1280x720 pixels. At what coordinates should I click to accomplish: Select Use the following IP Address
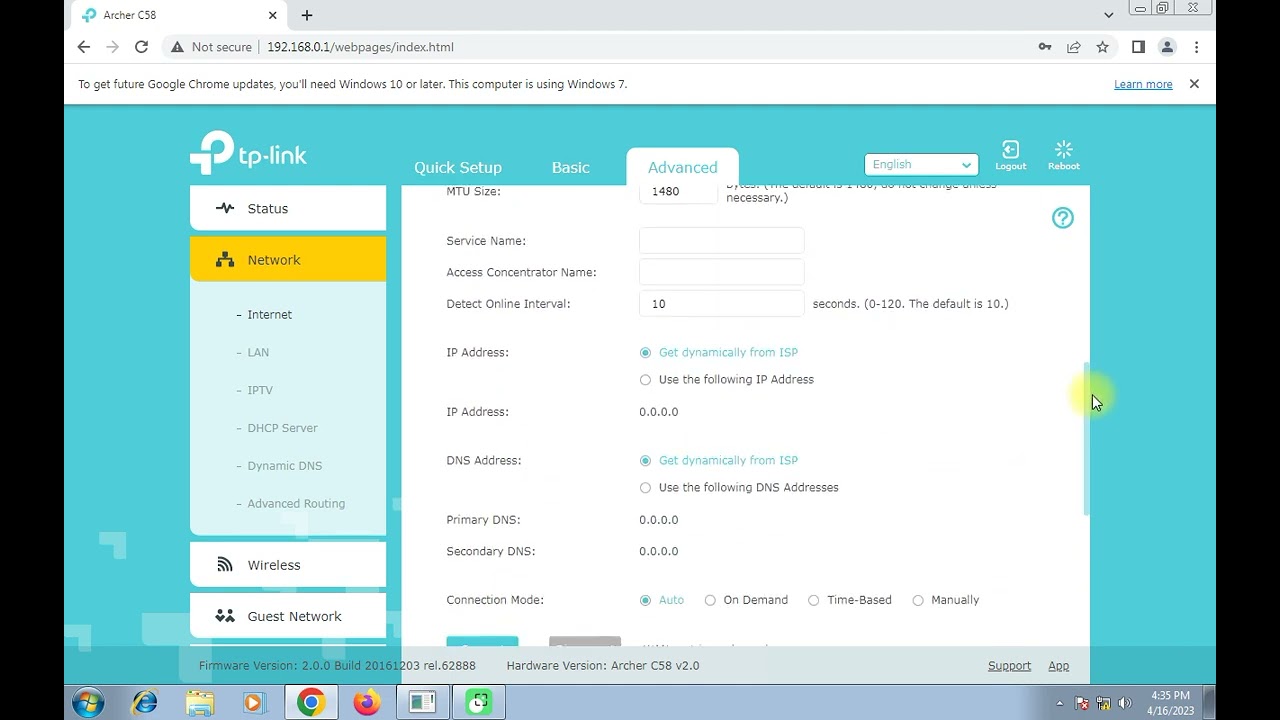pos(645,379)
